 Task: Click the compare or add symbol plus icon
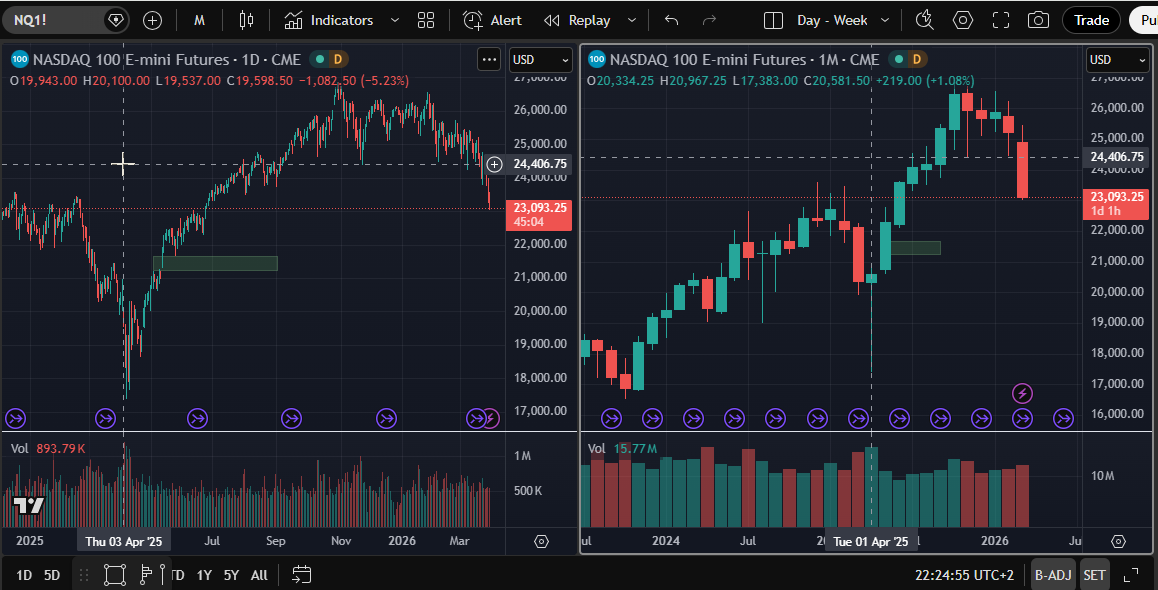point(152,20)
